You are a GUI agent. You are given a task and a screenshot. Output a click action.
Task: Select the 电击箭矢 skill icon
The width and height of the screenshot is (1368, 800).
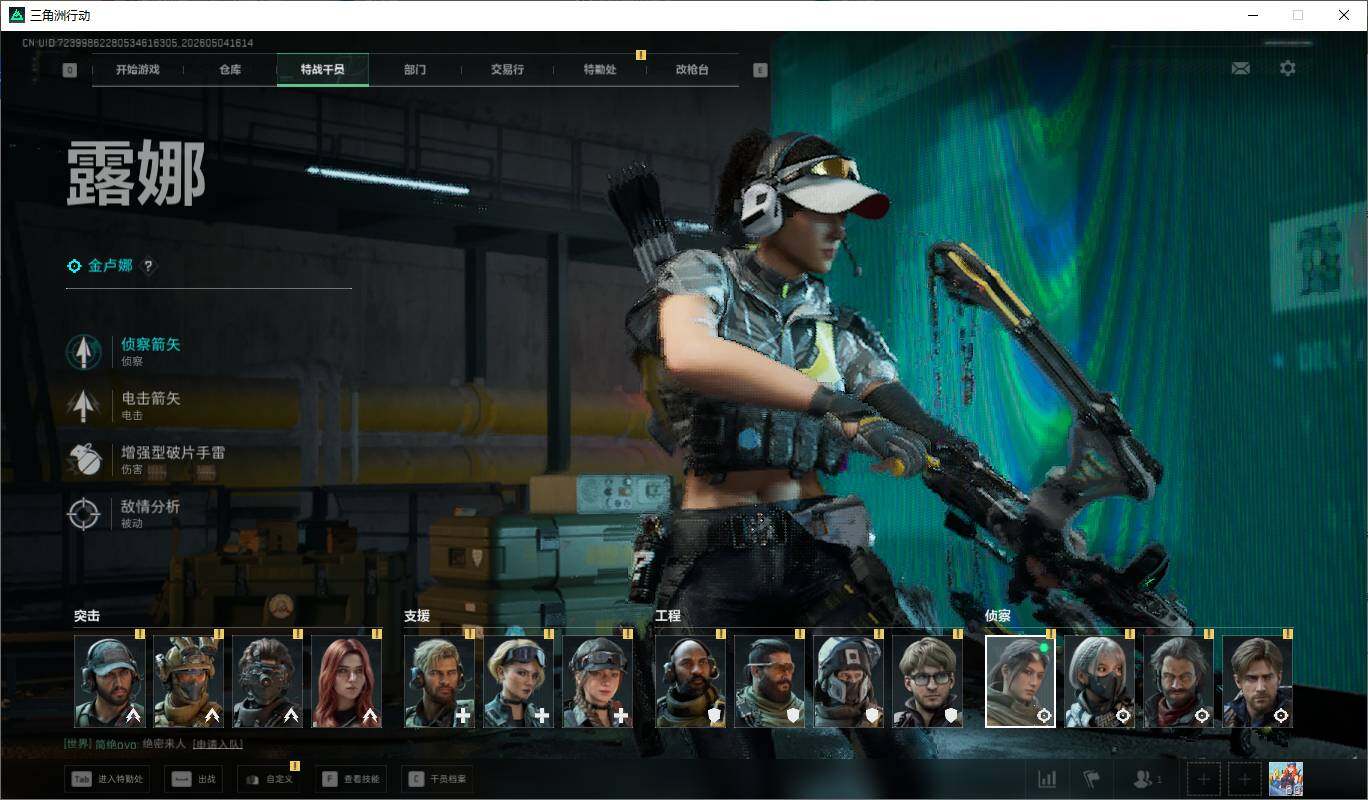[84, 405]
